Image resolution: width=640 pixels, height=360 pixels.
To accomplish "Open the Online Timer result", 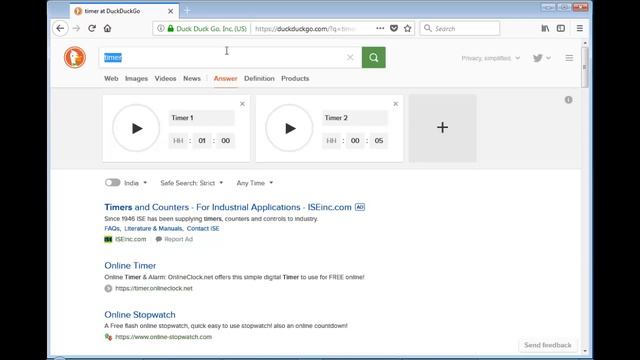I will click(x=130, y=266).
